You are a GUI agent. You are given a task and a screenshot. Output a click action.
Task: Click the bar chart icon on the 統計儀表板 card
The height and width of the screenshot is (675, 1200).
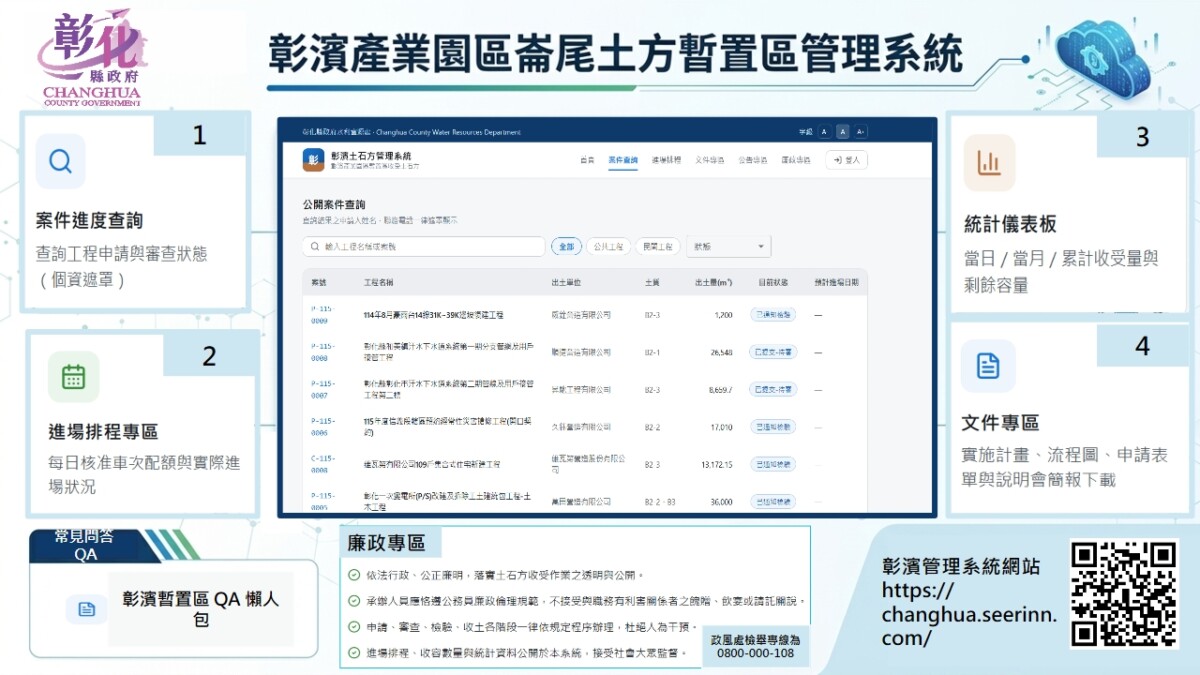click(x=989, y=162)
